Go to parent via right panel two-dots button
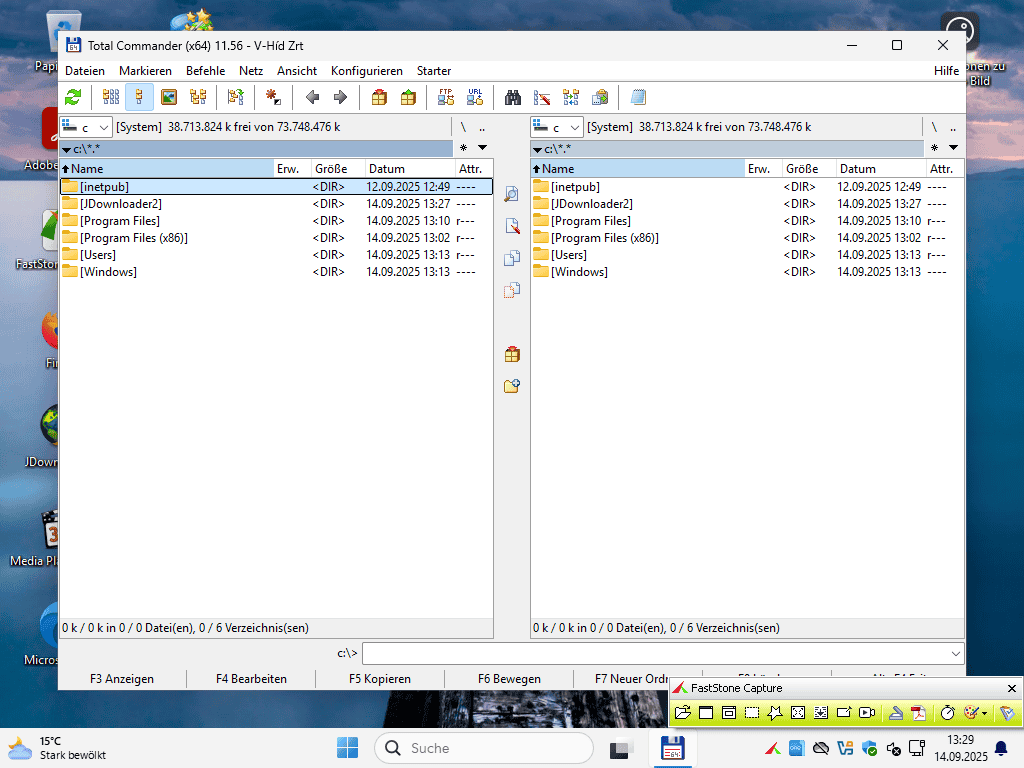 [x=953, y=127]
